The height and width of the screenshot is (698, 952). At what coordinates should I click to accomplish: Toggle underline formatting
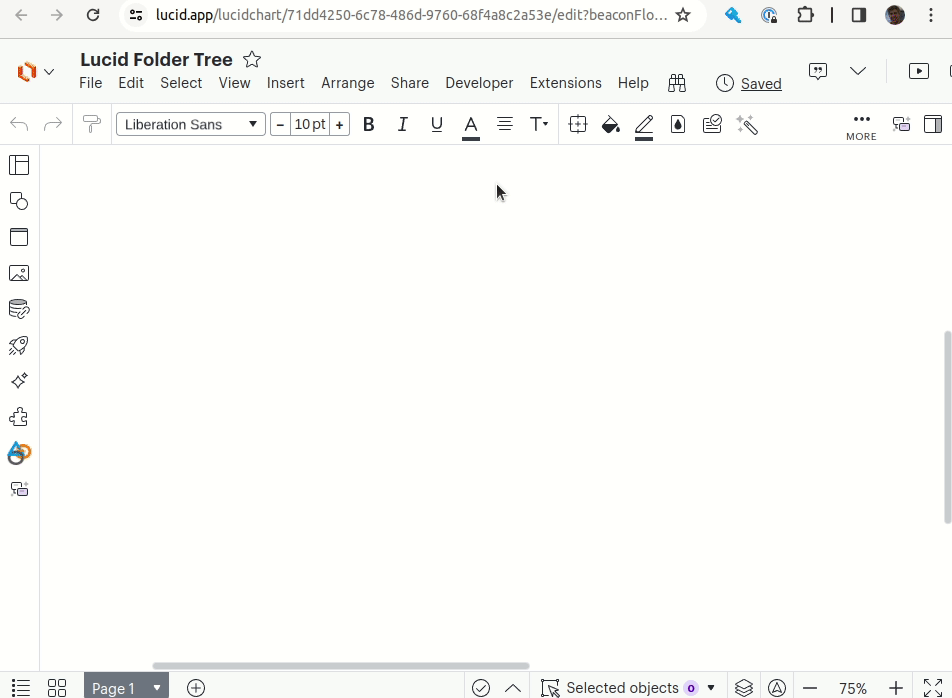pos(436,124)
